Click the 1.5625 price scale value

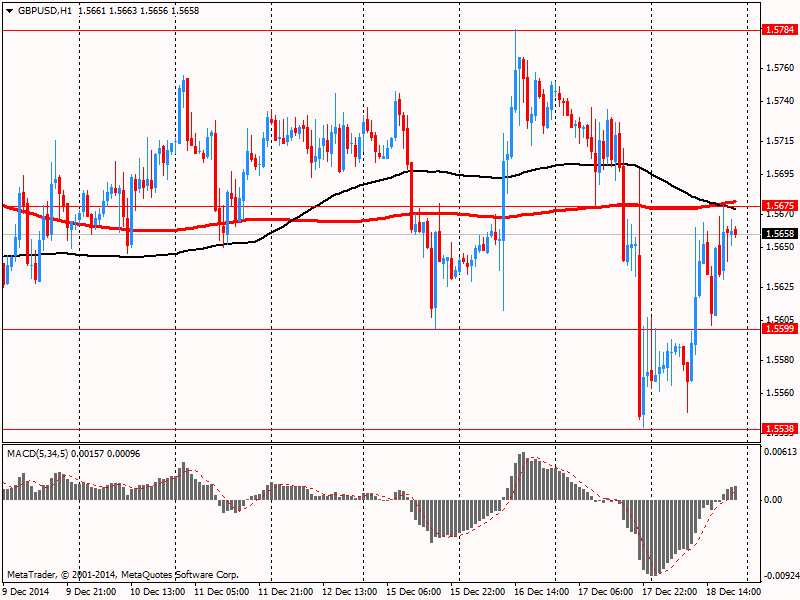[x=780, y=287]
